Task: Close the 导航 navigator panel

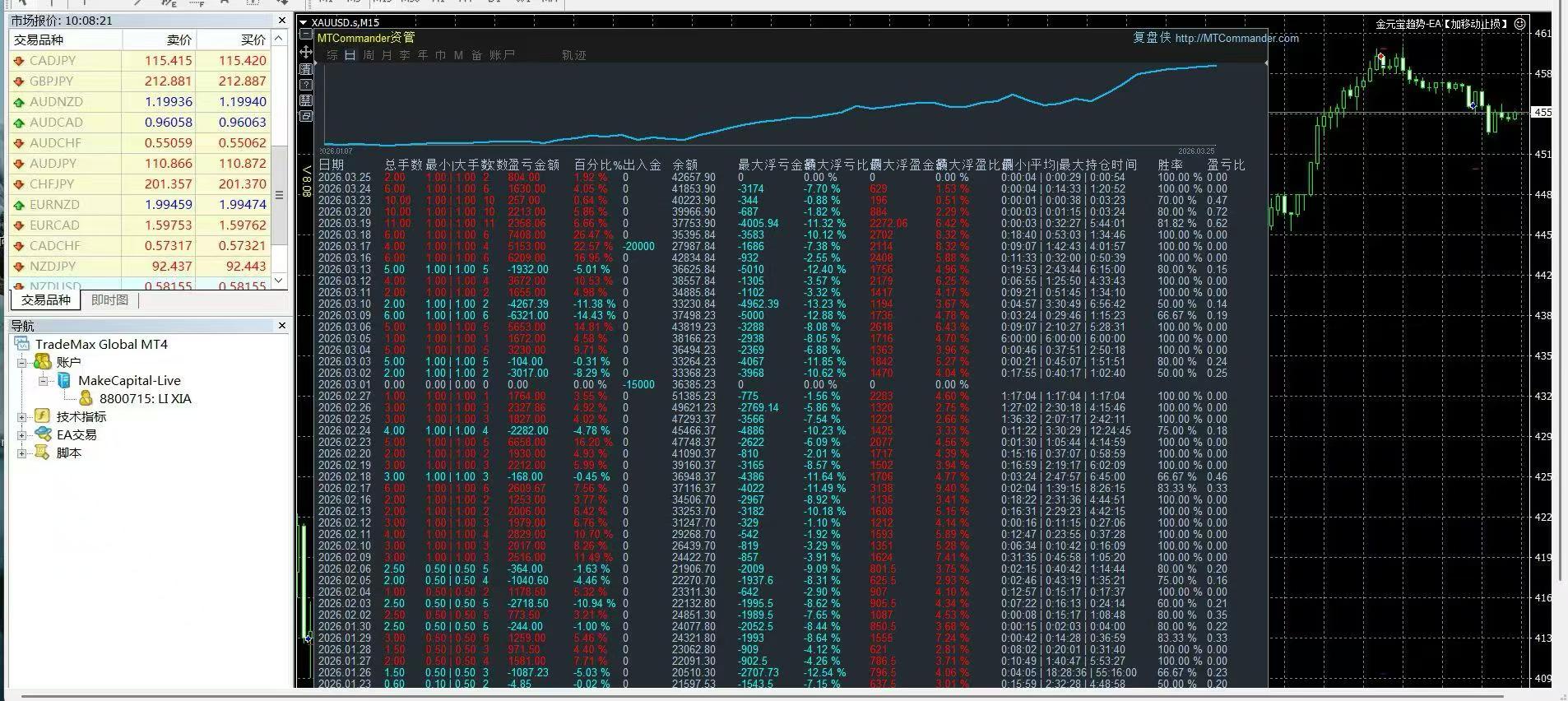Action: [x=282, y=326]
